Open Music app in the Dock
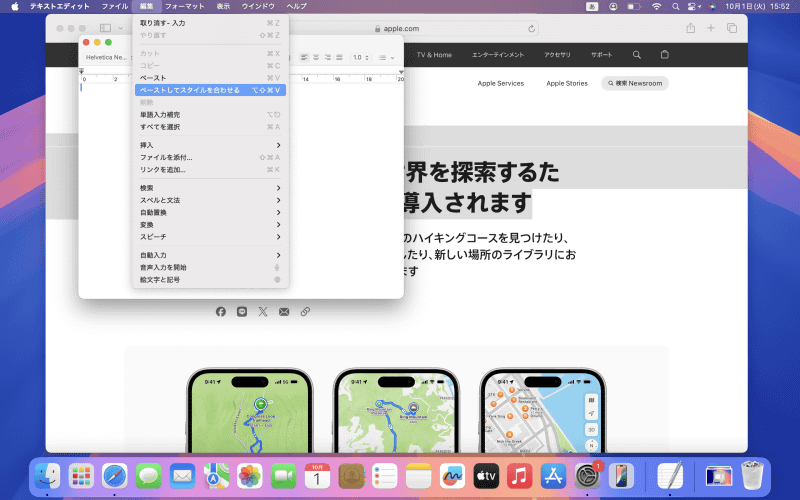800x500 pixels. pyautogui.click(x=519, y=476)
